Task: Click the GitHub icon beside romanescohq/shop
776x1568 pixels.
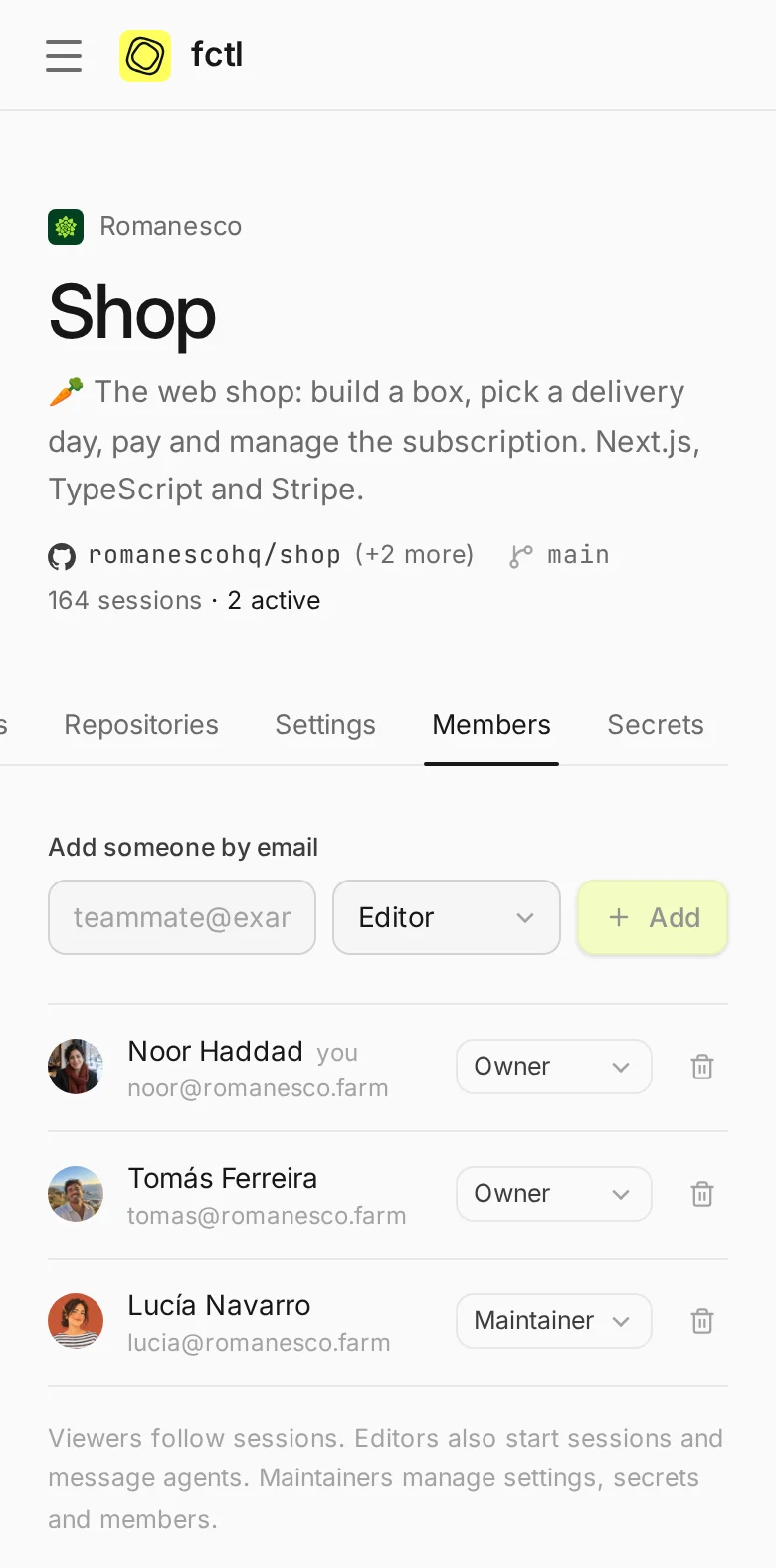Action: (x=62, y=556)
